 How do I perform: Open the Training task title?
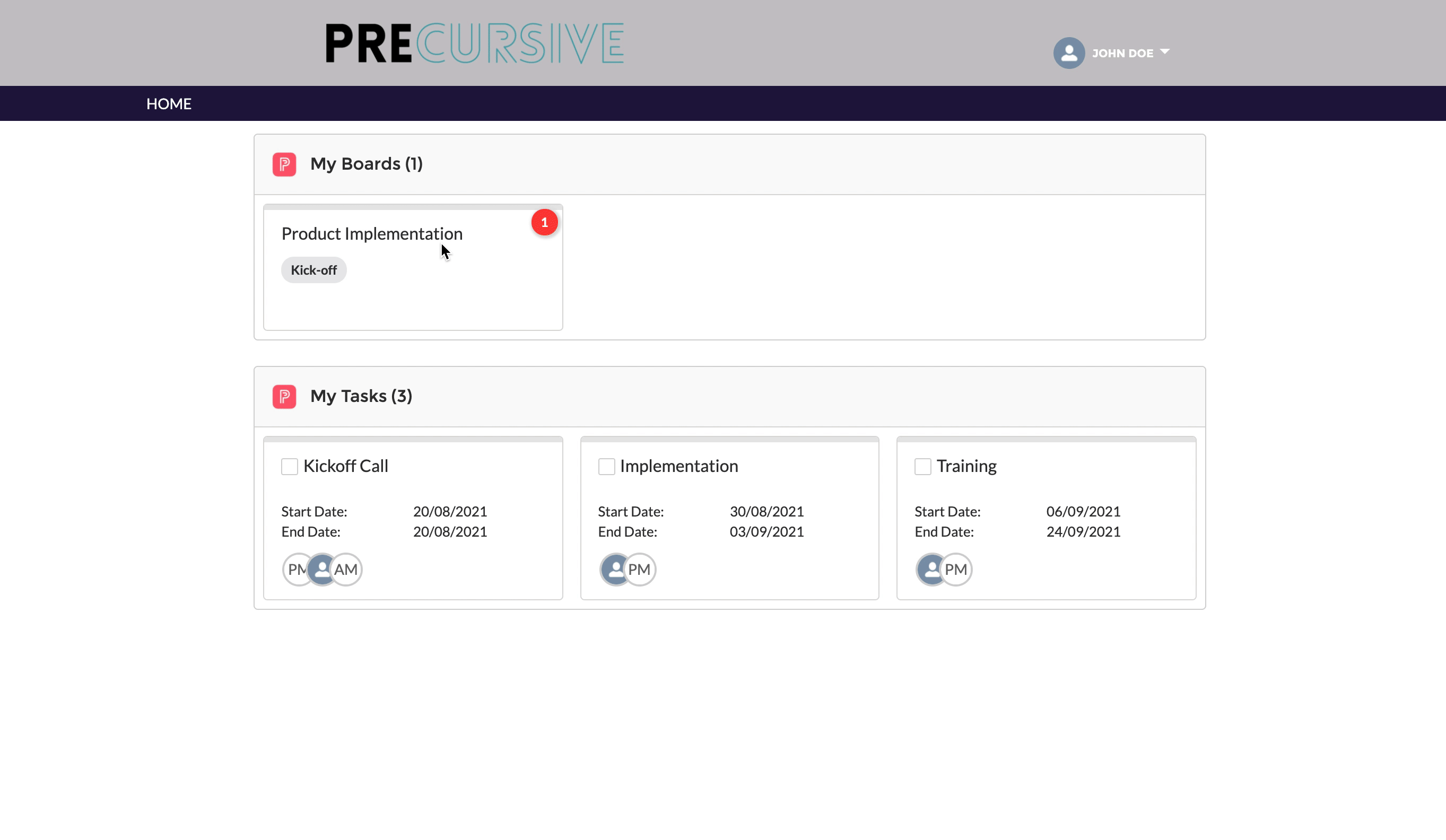point(966,466)
